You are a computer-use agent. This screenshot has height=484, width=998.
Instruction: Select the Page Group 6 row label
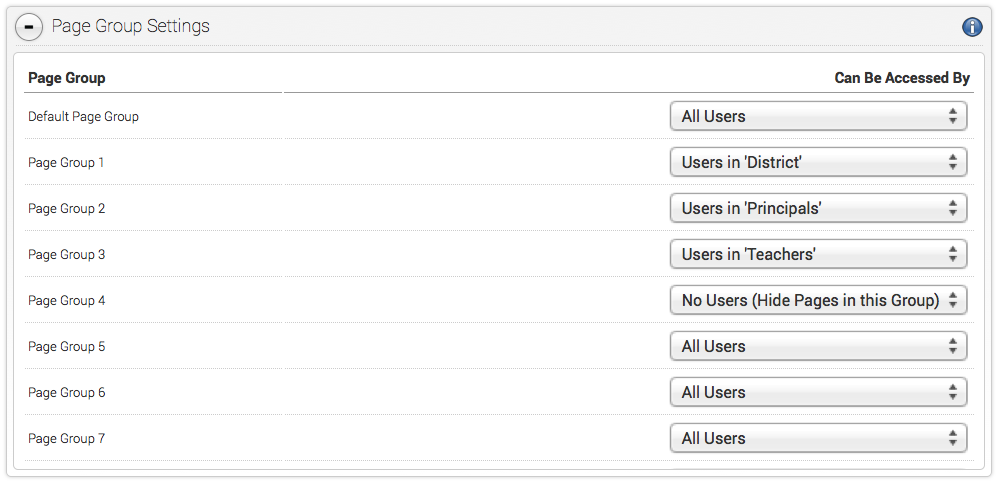(x=67, y=393)
